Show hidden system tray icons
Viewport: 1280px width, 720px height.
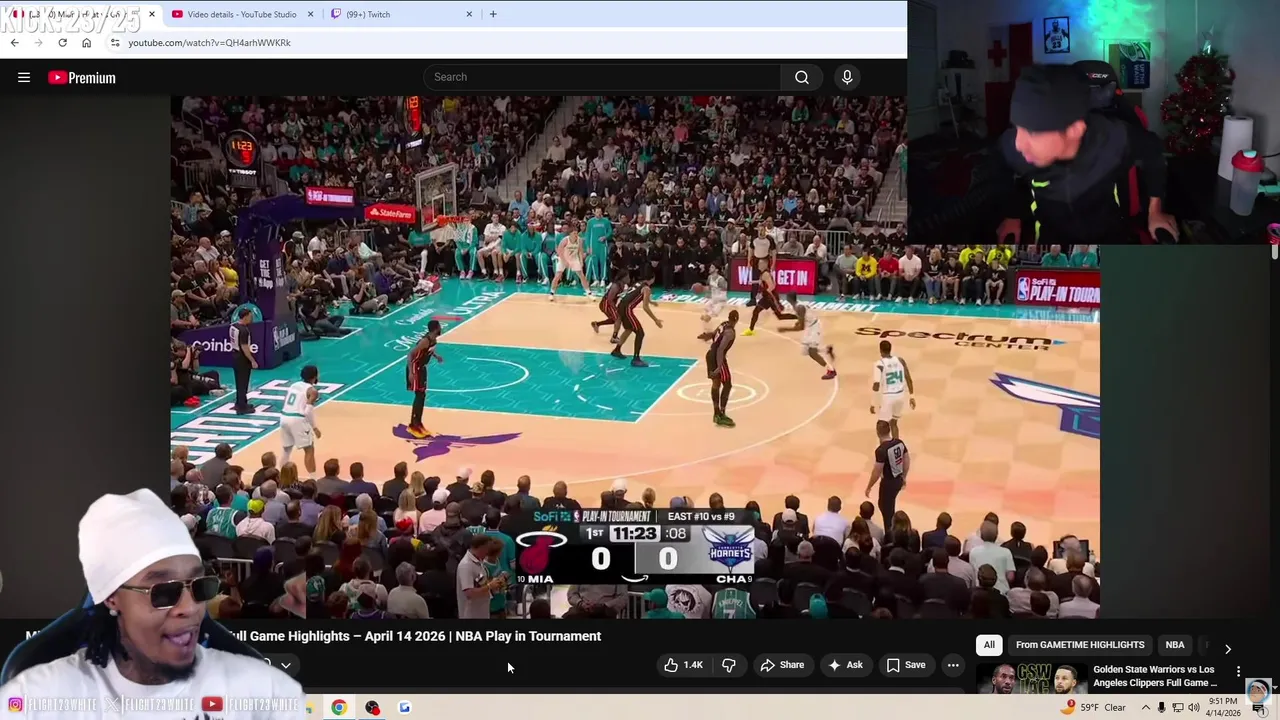pyautogui.click(x=1146, y=707)
